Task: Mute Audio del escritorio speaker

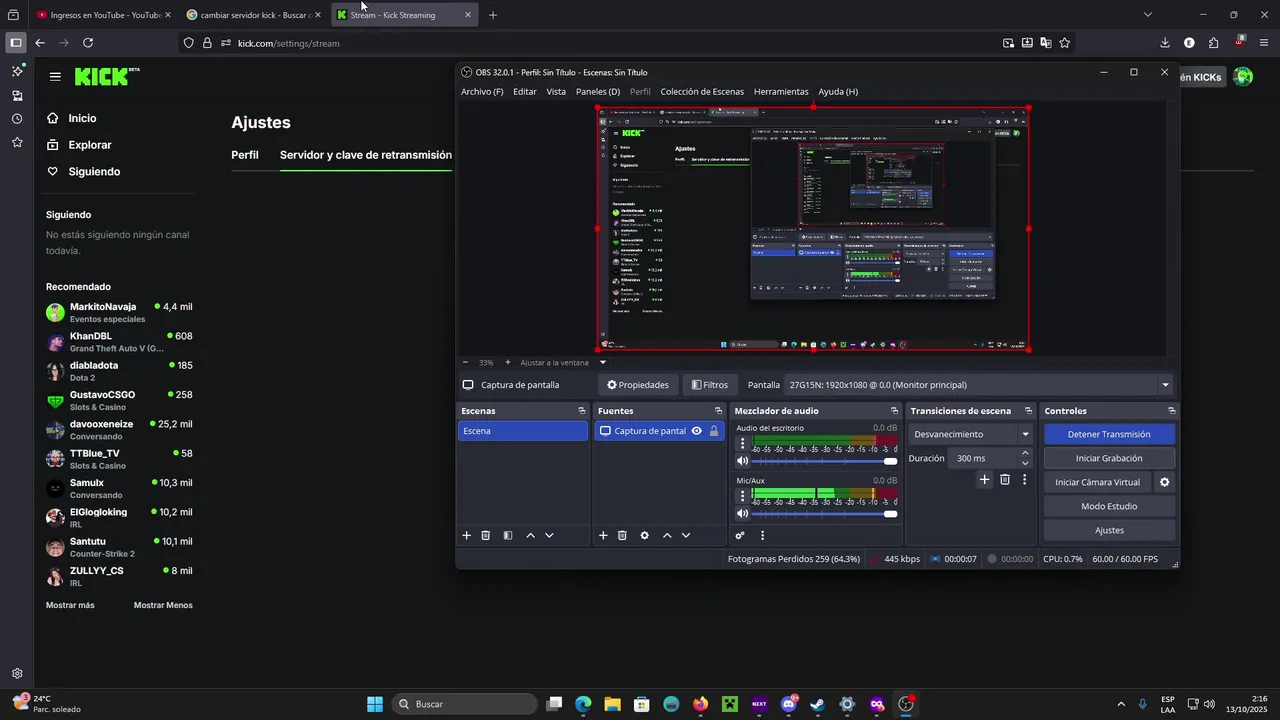Action: point(742,461)
